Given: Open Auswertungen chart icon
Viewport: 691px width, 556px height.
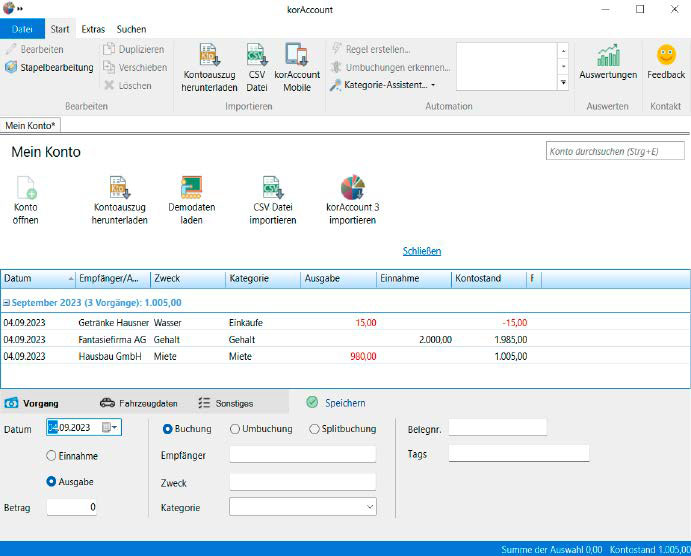Looking at the screenshot, I should (x=608, y=56).
